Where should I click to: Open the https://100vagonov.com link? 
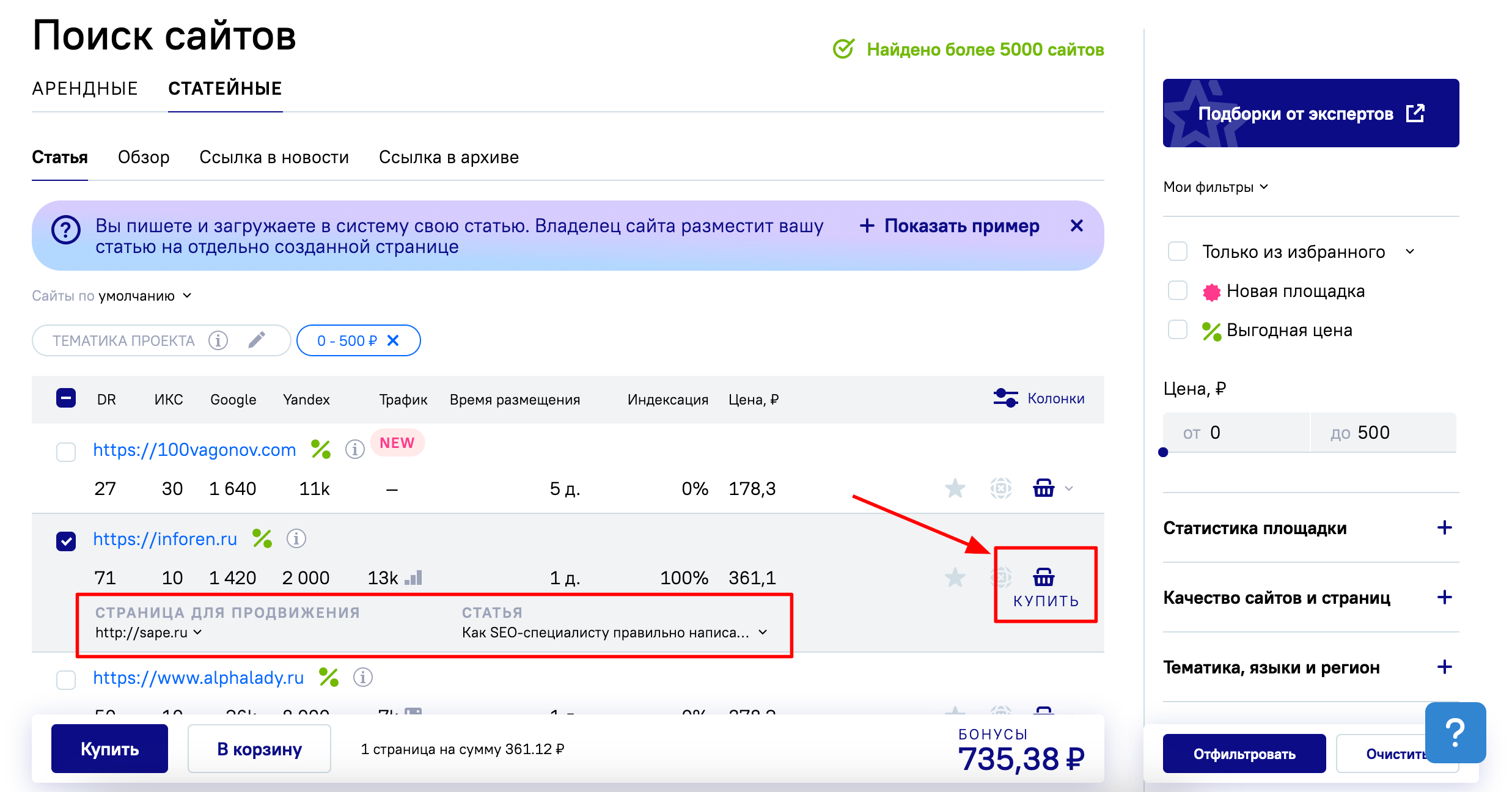(x=194, y=449)
